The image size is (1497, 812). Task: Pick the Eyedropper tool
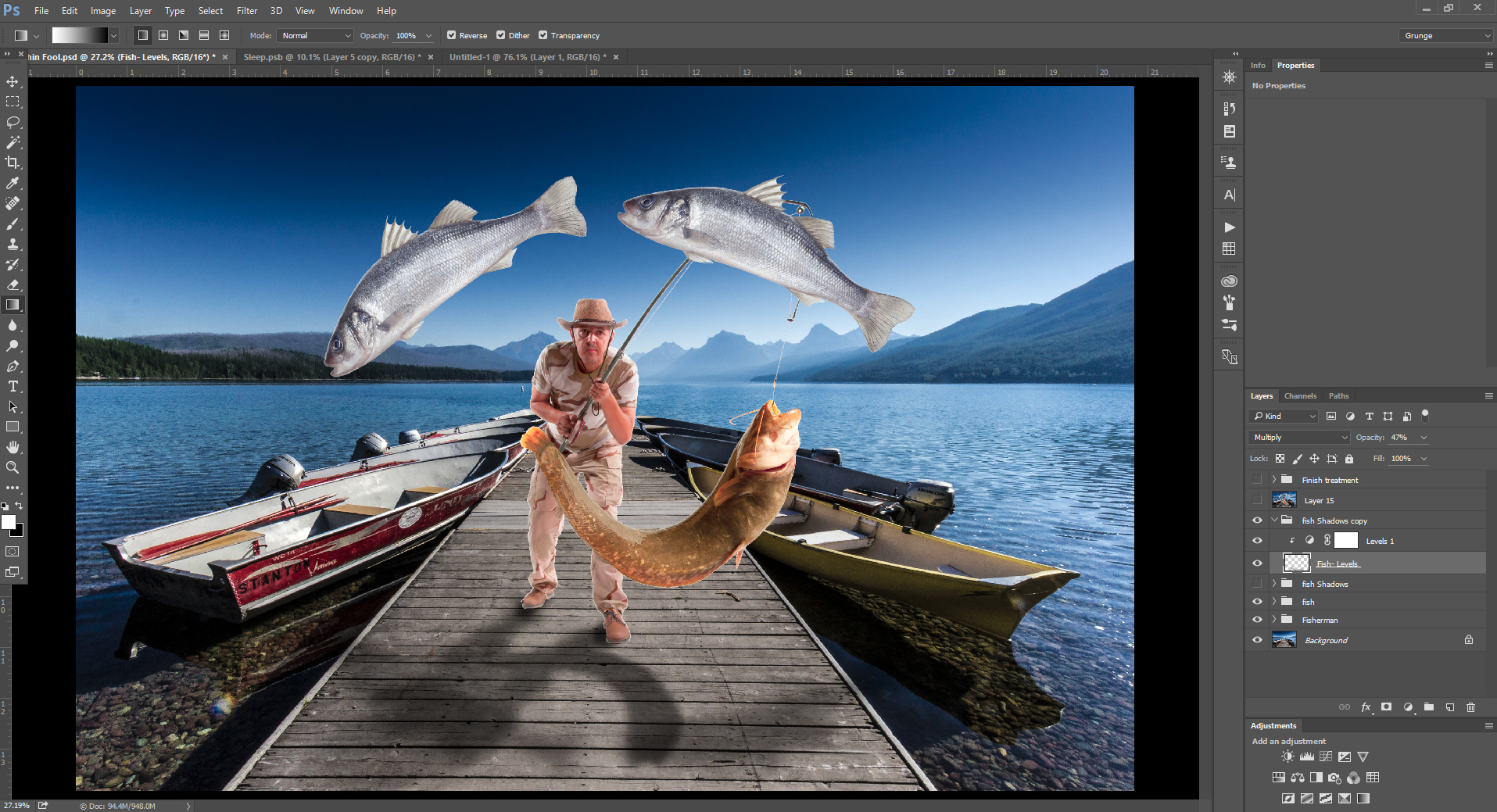click(13, 183)
